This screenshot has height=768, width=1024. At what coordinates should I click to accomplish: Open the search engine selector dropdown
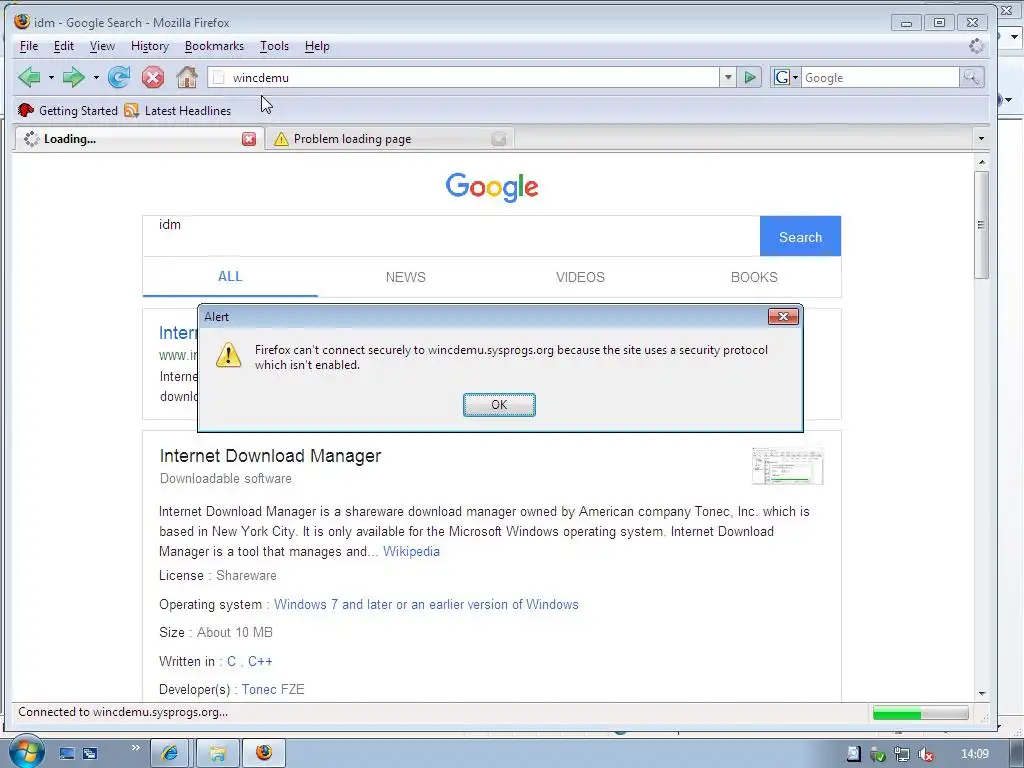786,78
